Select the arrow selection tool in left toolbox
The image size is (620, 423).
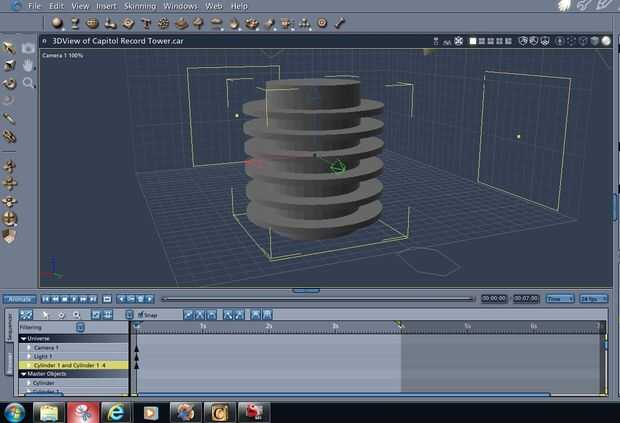click(9, 48)
